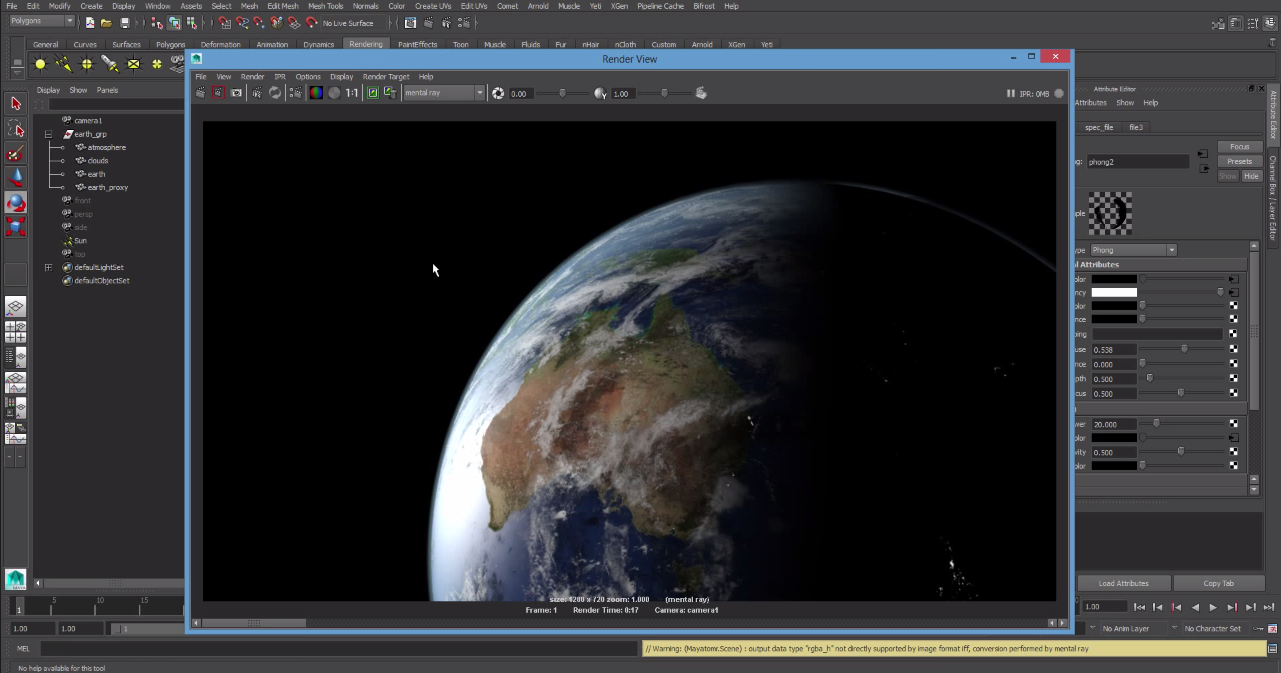The width and height of the screenshot is (1281, 673).
Task: Pick the Scale tool in toolbox
Action: coord(15,227)
